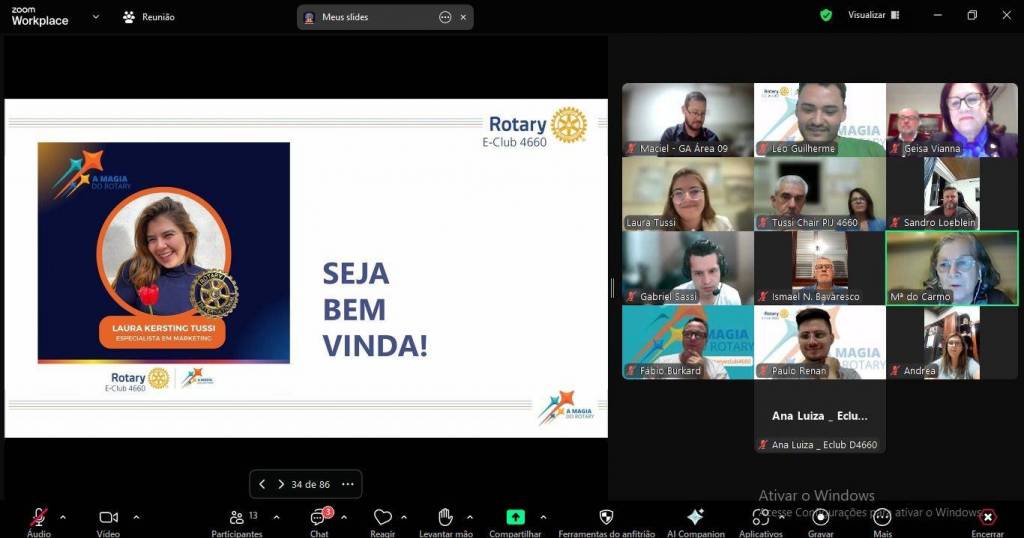Select Mª do Carmo's video thumbnail
Screen dimensions: 1024x538
[951, 267]
